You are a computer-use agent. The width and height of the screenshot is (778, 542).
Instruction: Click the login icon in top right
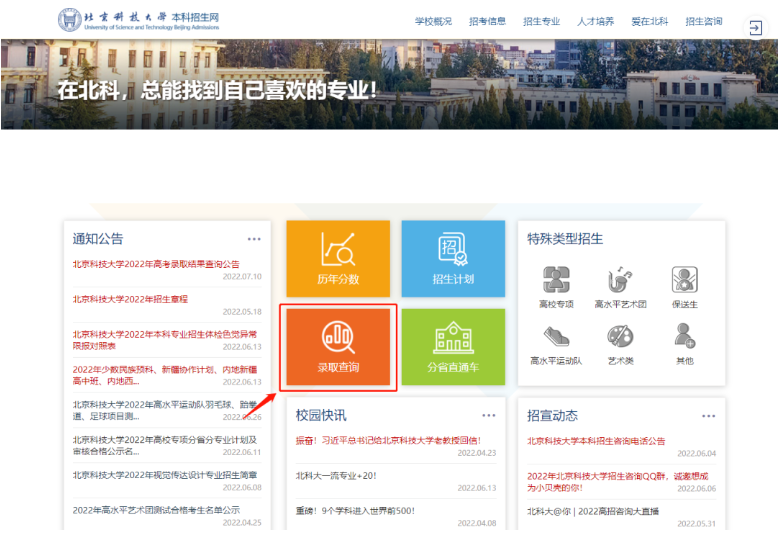coord(755,28)
